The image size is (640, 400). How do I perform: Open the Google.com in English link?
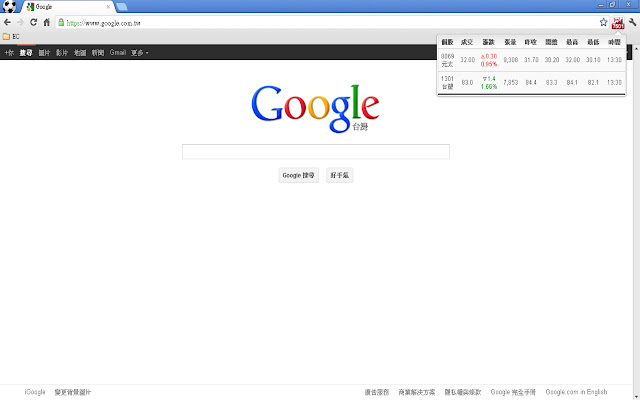coord(576,392)
